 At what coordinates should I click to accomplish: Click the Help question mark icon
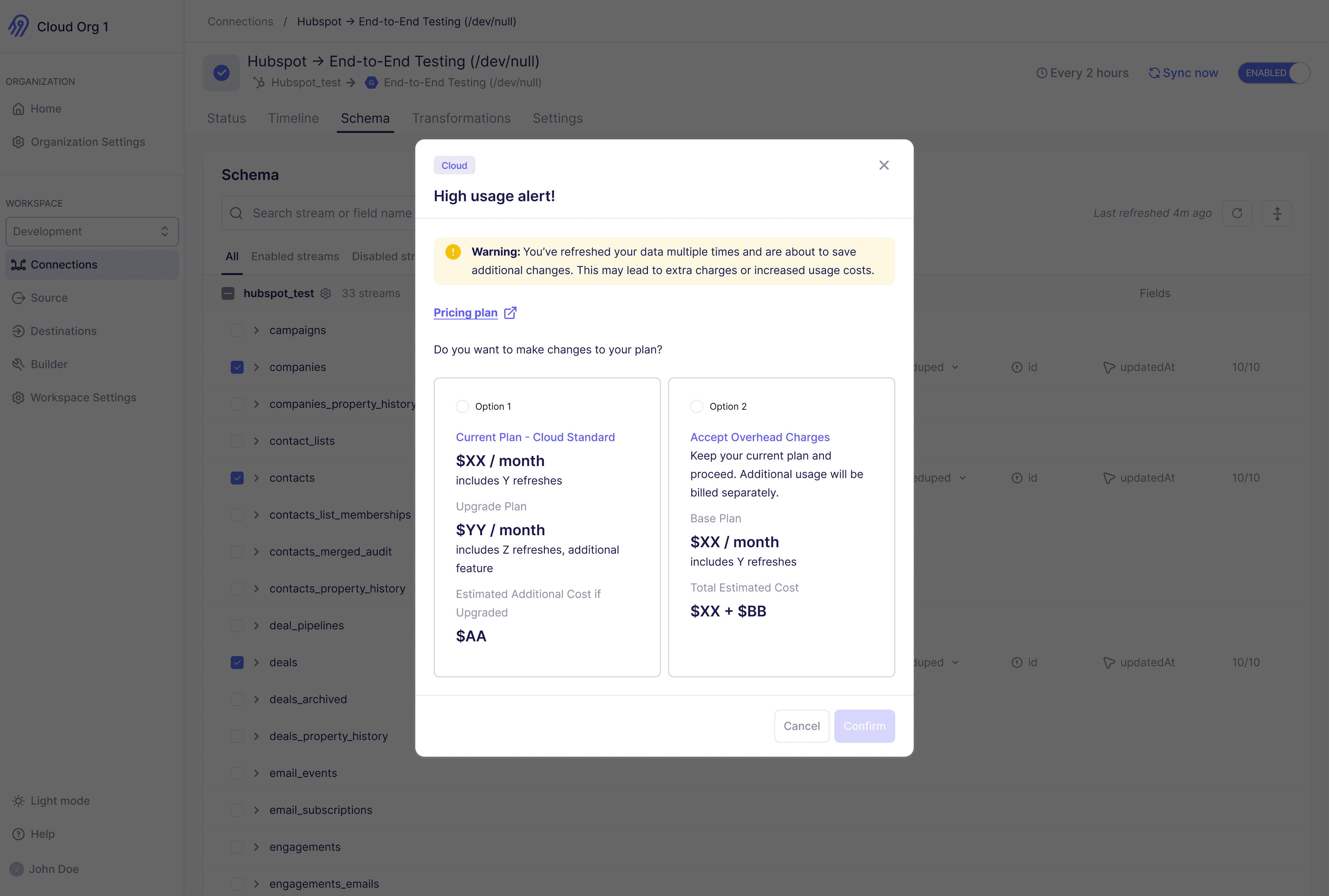[x=18, y=834]
